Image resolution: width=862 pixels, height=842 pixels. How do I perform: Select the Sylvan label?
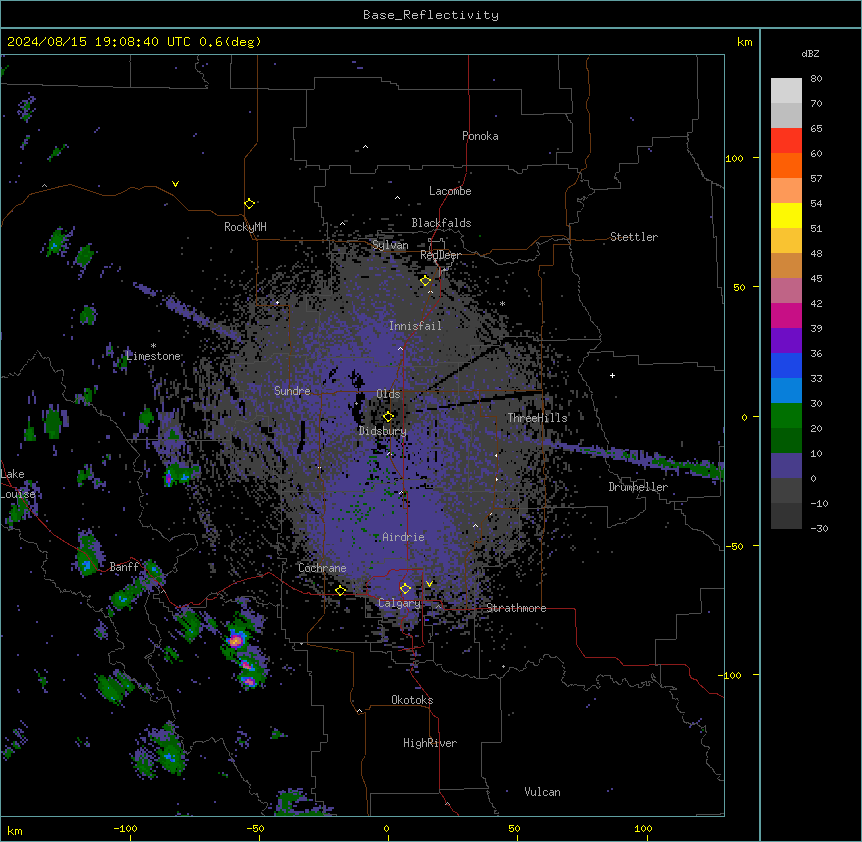click(390, 245)
